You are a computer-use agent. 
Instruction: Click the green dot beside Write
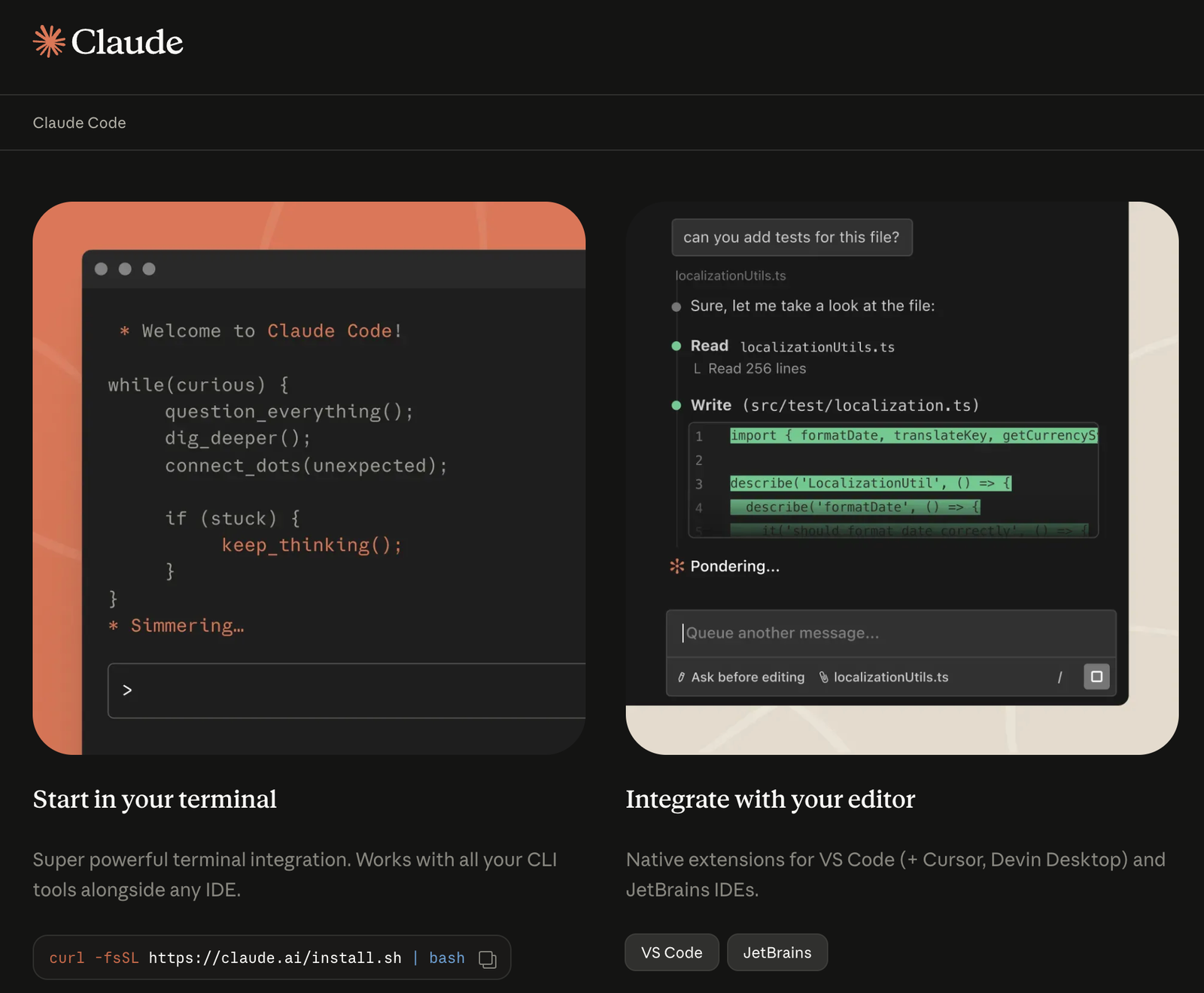pyautogui.click(x=676, y=406)
